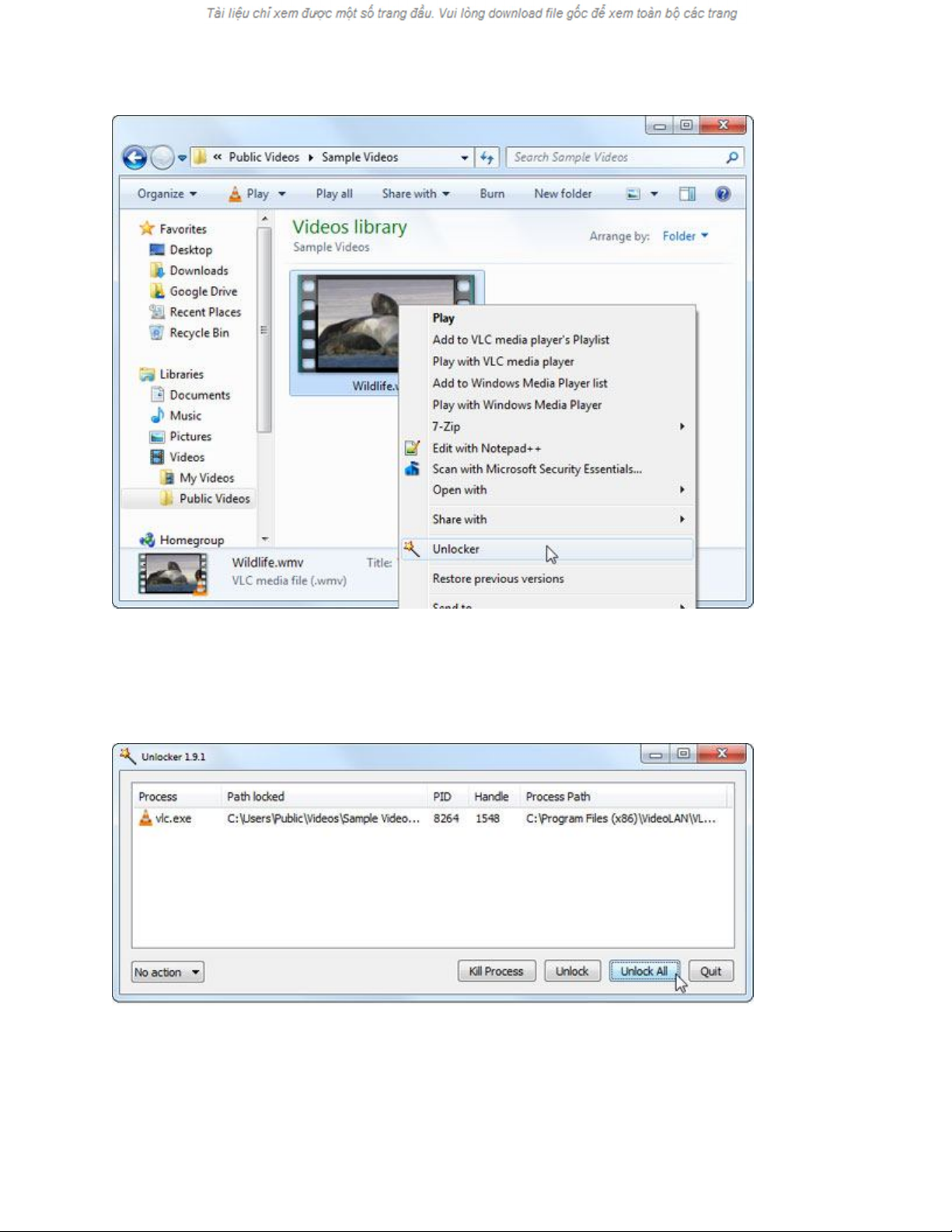Viewport: 952px width, 1232px height.
Task: Open the No action dropdown in Unlocker
Action: pos(167,972)
